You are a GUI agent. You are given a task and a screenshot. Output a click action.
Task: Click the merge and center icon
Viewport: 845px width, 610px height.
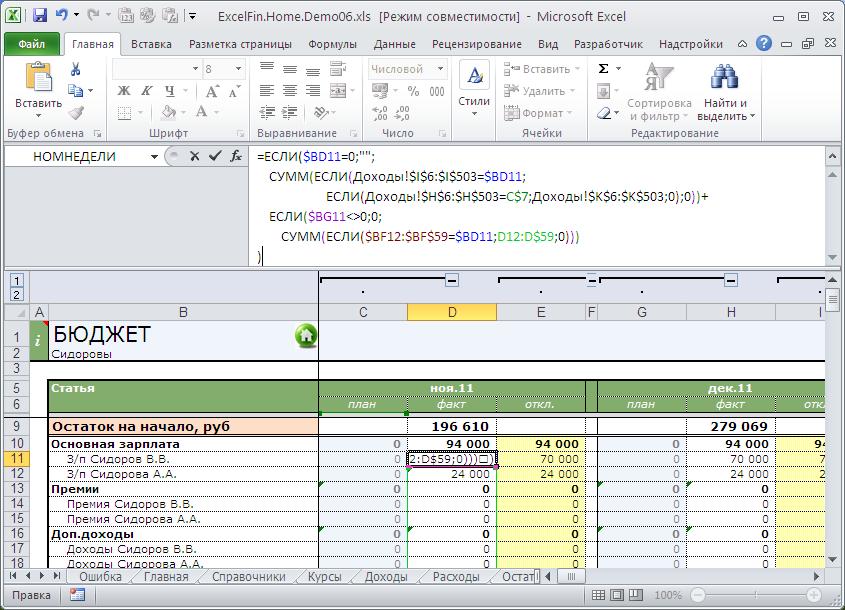pyautogui.click(x=338, y=91)
